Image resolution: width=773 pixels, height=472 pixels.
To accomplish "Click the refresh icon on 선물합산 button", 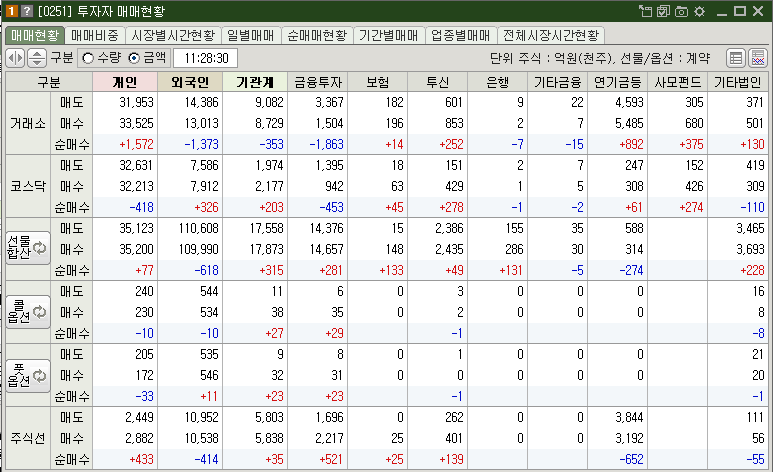I will [x=39, y=248].
